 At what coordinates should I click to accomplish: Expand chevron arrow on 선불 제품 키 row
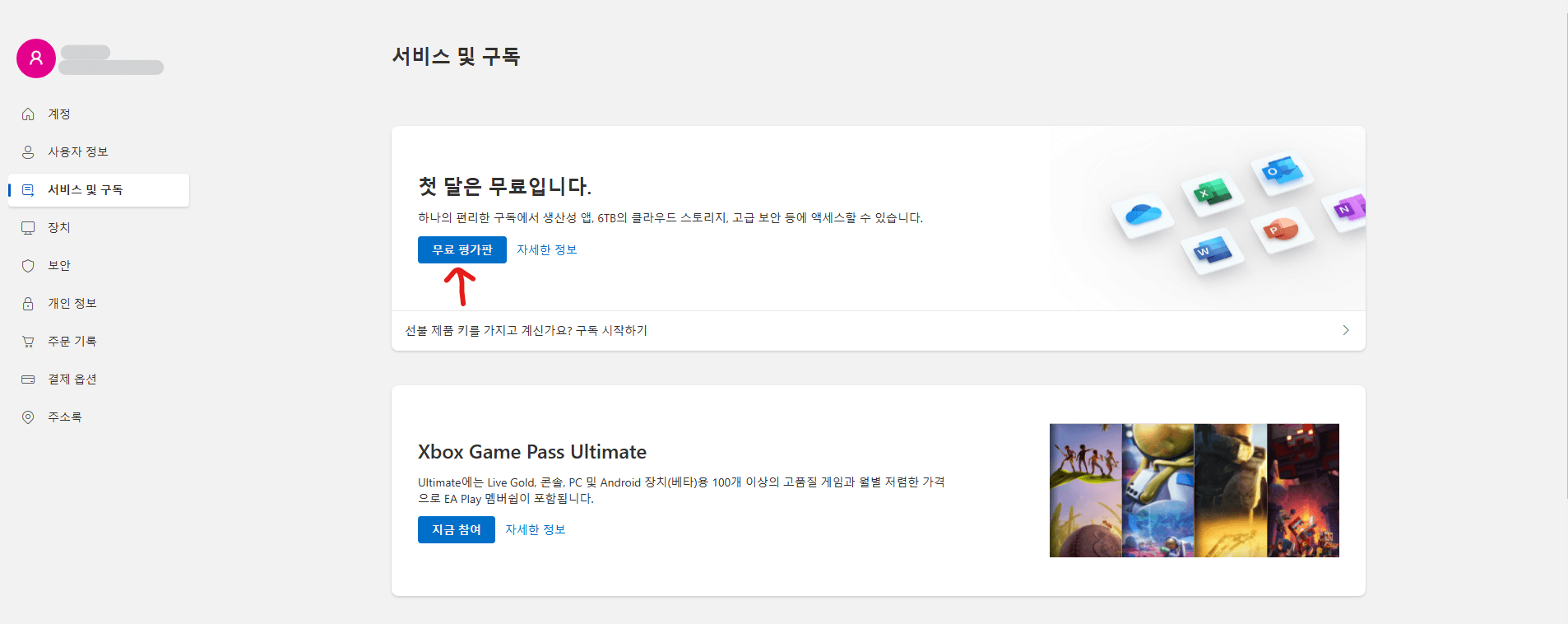(1346, 330)
